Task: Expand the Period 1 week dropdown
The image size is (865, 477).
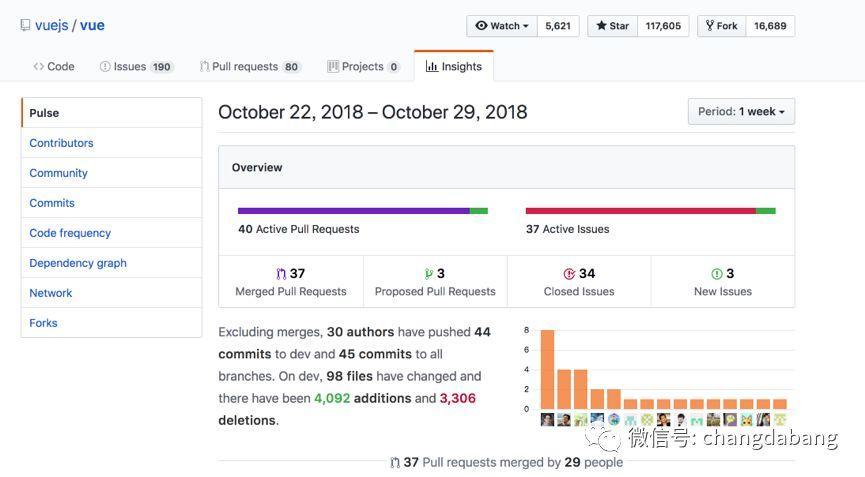Action: (741, 112)
